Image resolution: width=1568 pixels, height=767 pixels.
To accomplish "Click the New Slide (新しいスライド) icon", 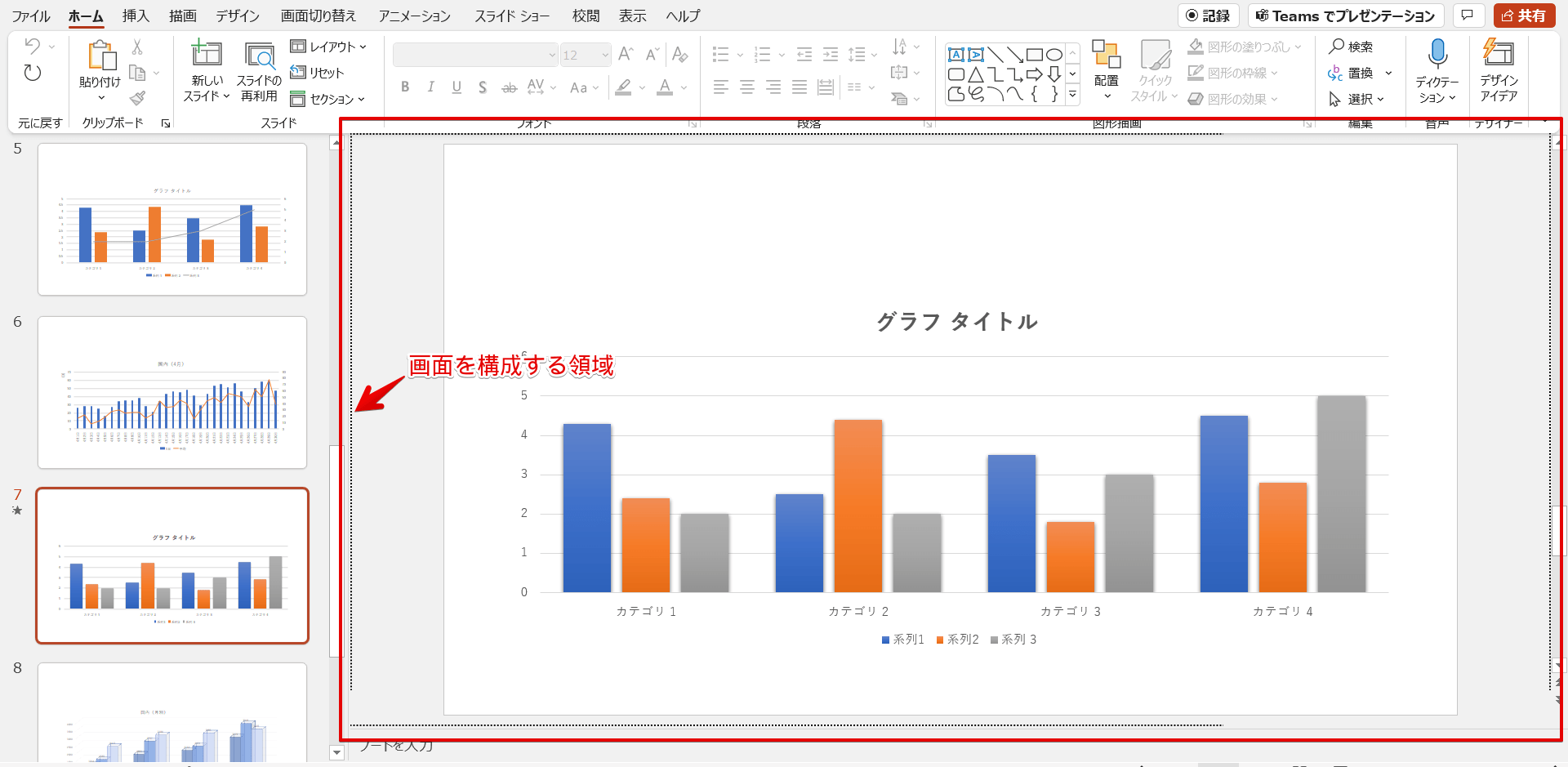I will click(x=207, y=55).
